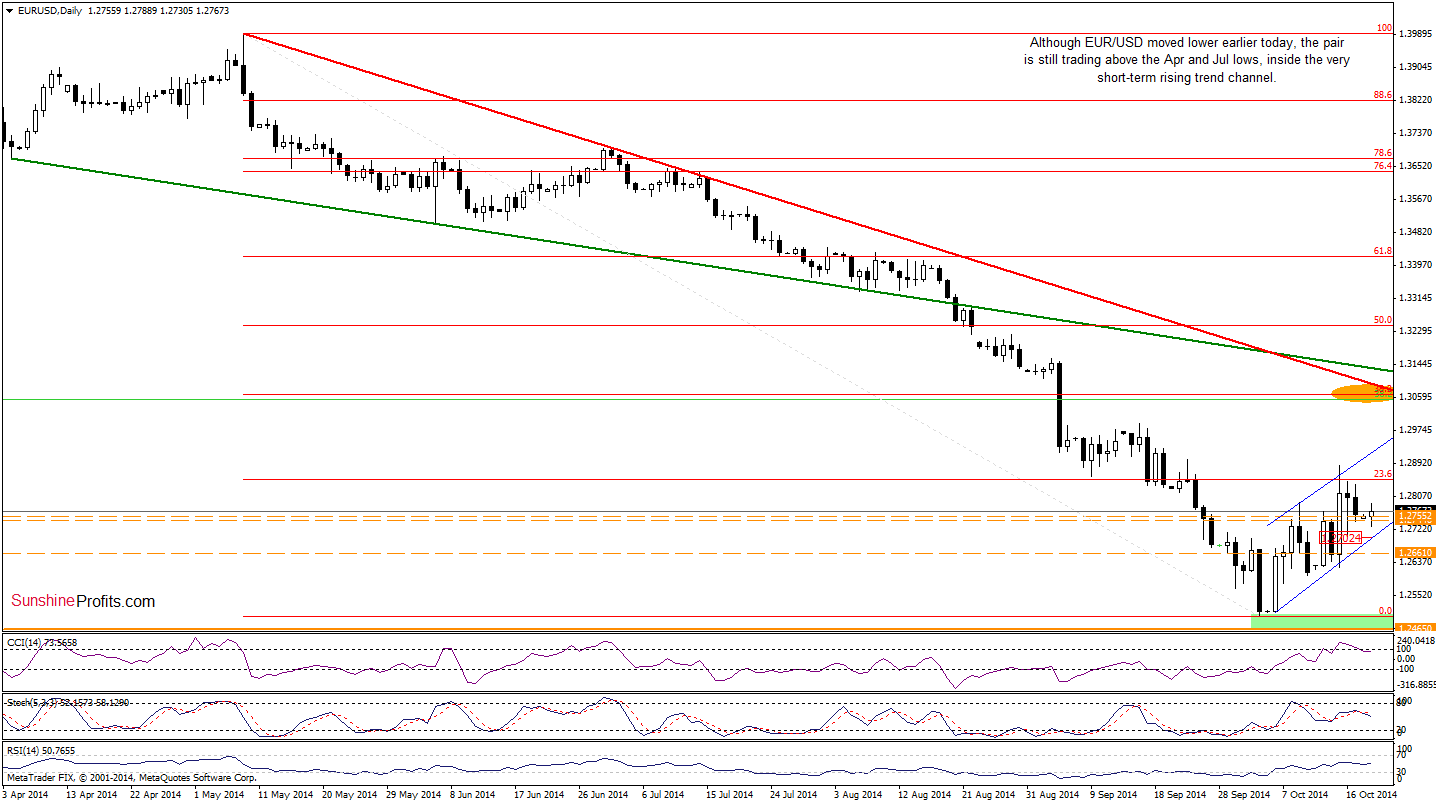1436x803 pixels.
Task: Click the 88.6 Fibonacci retracement label
Action: pyautogui.click(x=1382, y=95)
